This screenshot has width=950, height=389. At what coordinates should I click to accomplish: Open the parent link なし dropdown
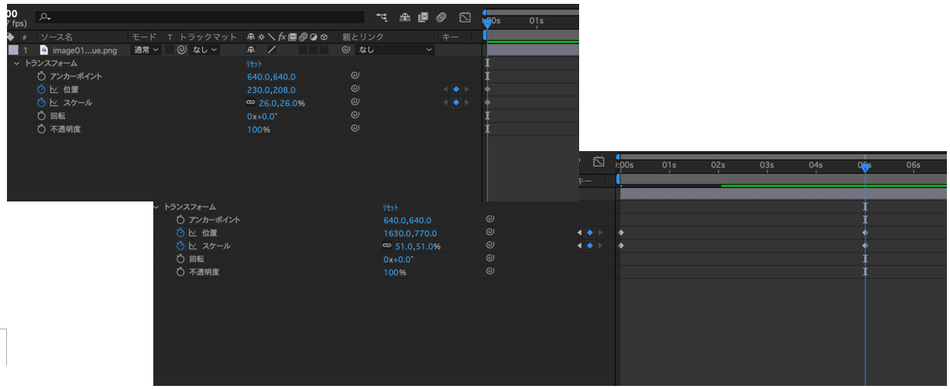click(x=396, y=50)
